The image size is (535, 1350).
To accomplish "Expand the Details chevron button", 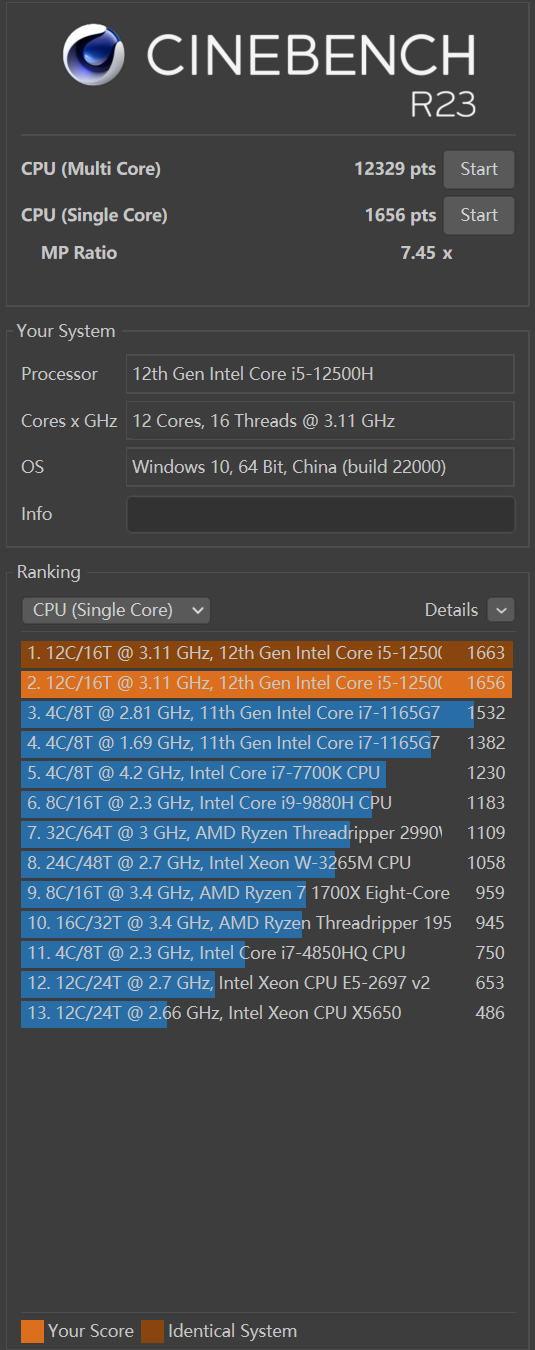I will [501, 610].
